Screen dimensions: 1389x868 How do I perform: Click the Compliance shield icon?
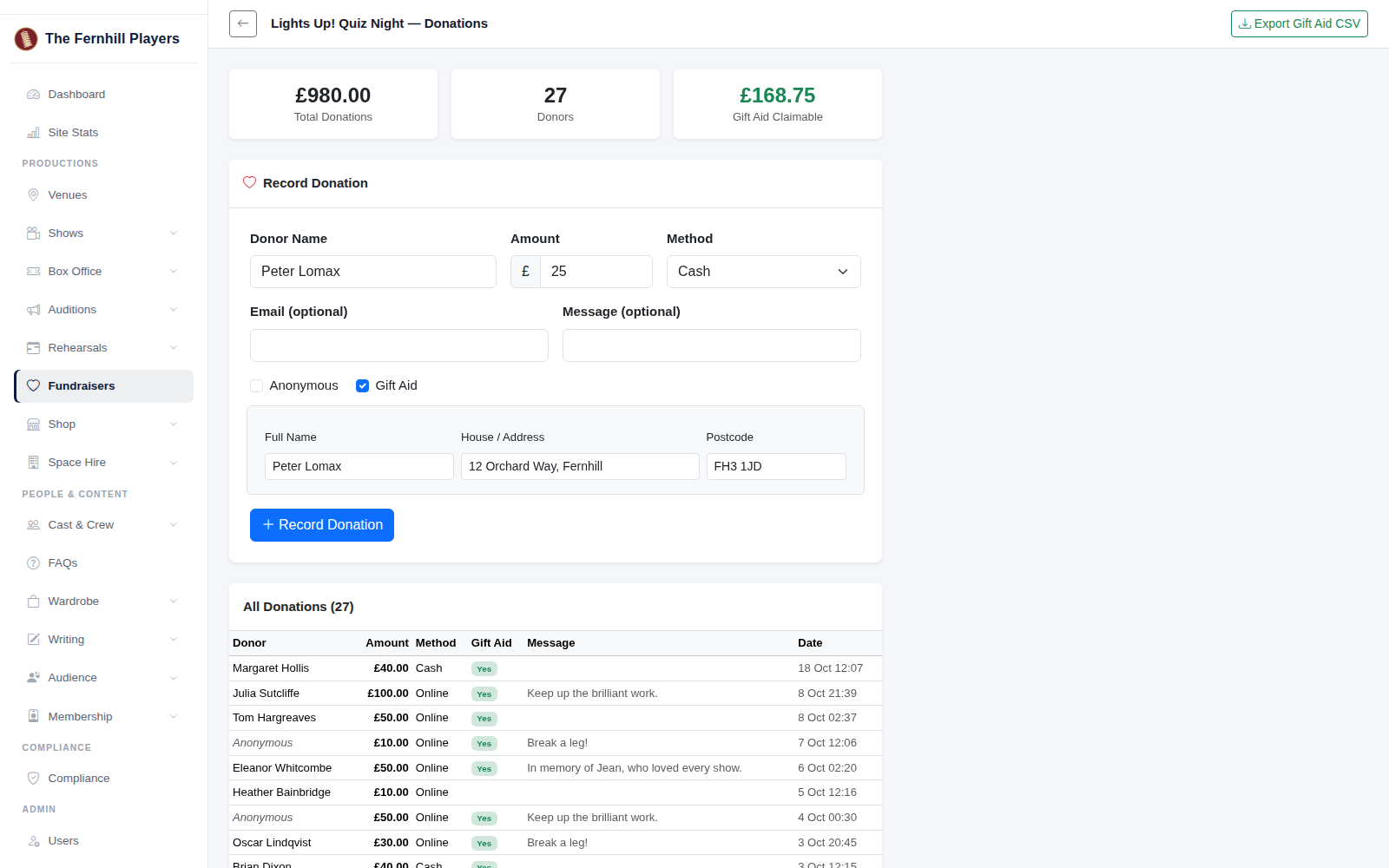click(x=33, y=779)
